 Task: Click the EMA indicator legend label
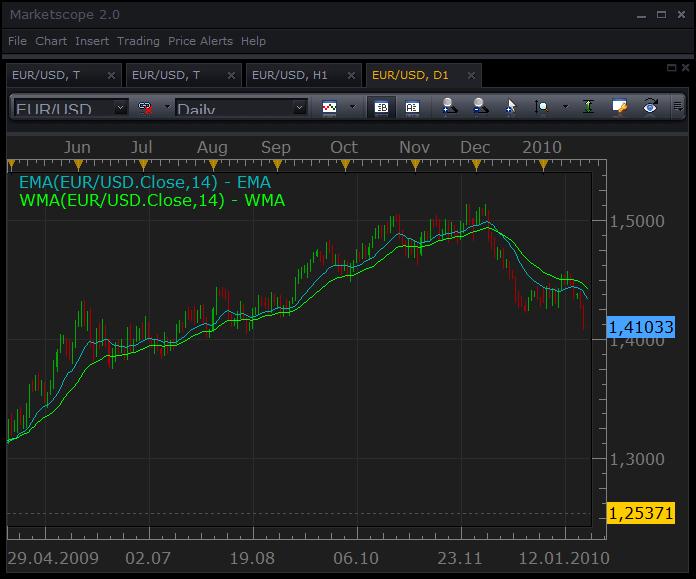pyautogui.click(x=145, y=182)
